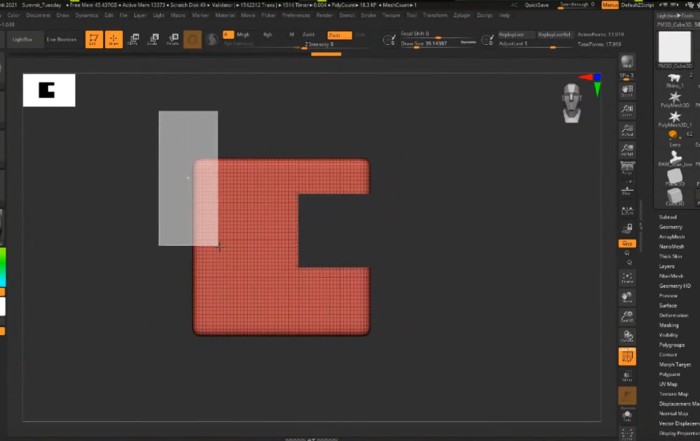Expand the Deformation subpalette
700x441 pixels.
[x=672, y=315]
